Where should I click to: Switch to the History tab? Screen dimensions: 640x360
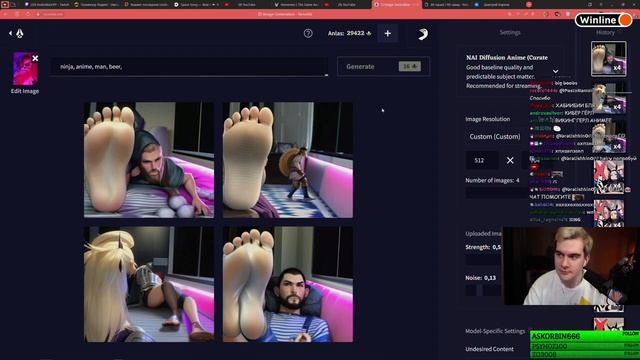(605, 32)
